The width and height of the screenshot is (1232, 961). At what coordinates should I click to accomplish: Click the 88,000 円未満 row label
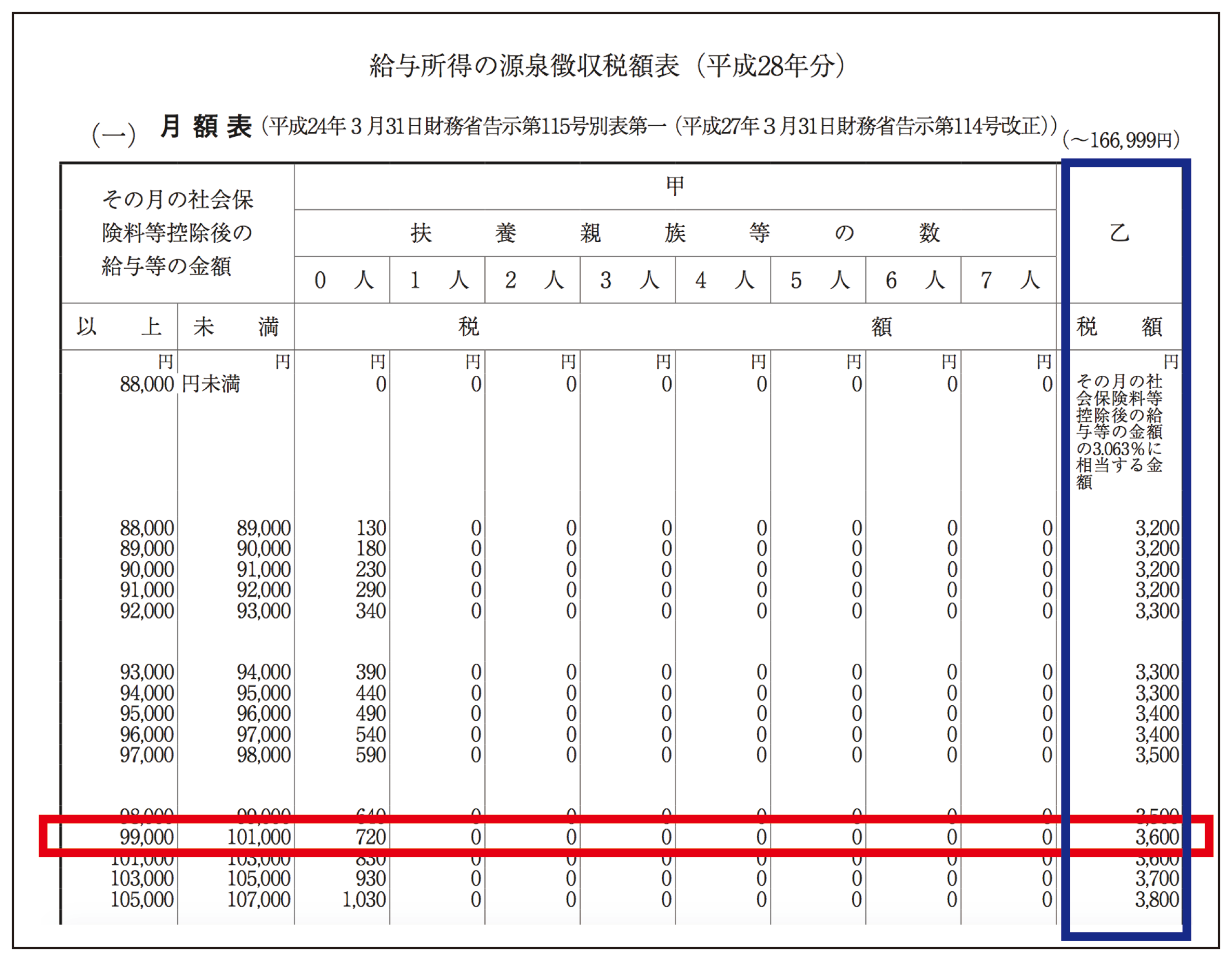[179, 384]
